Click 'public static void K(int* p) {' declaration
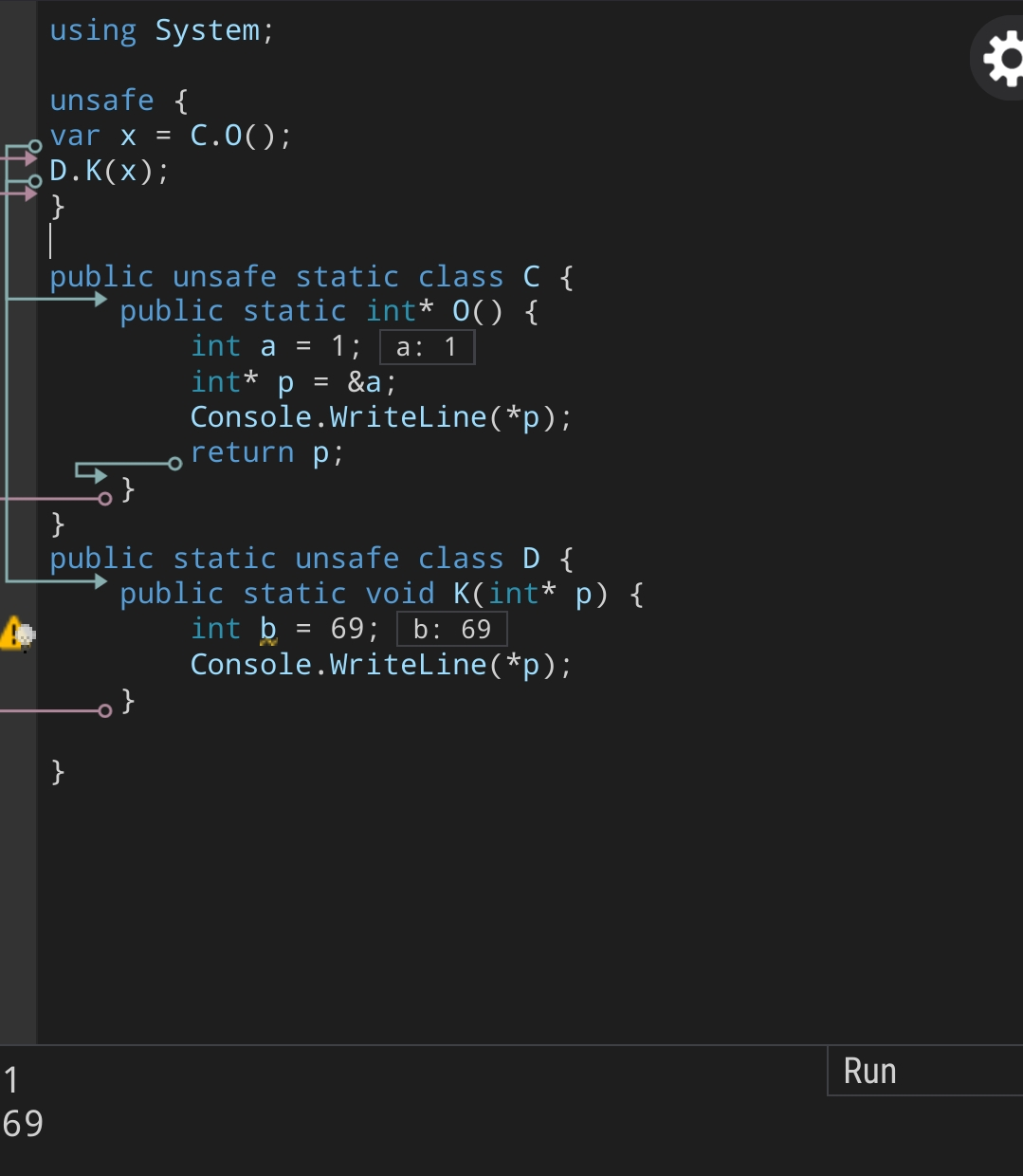 (382, 595)
